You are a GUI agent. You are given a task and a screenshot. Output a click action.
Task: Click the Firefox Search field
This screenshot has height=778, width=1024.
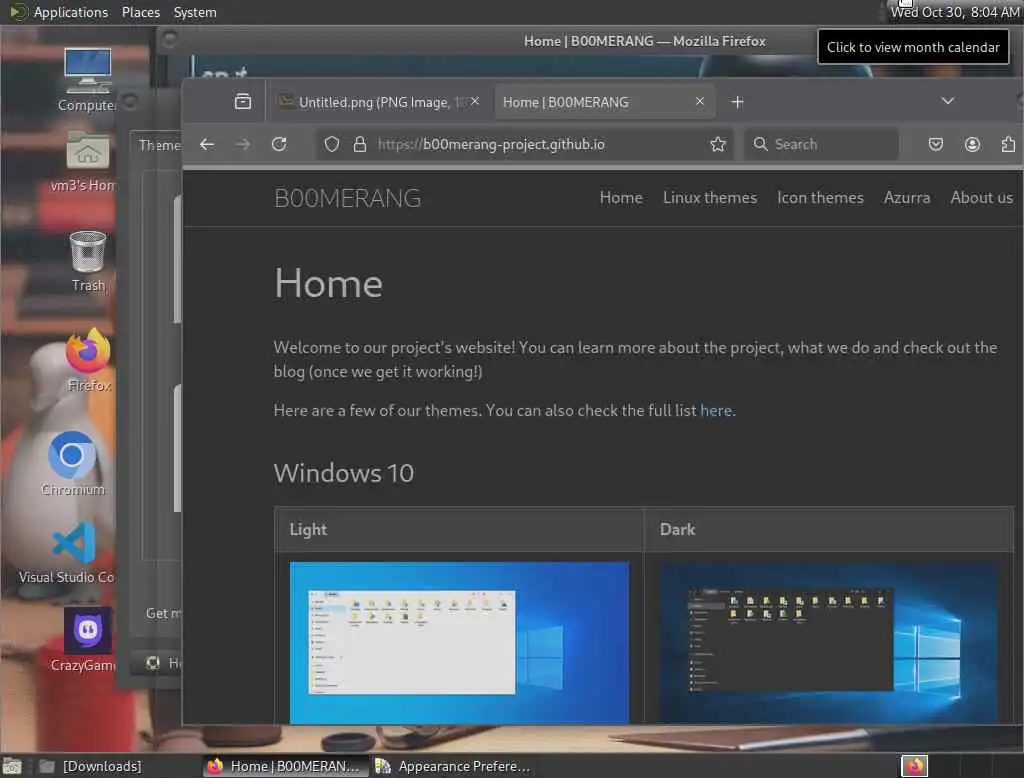[822, 144]
